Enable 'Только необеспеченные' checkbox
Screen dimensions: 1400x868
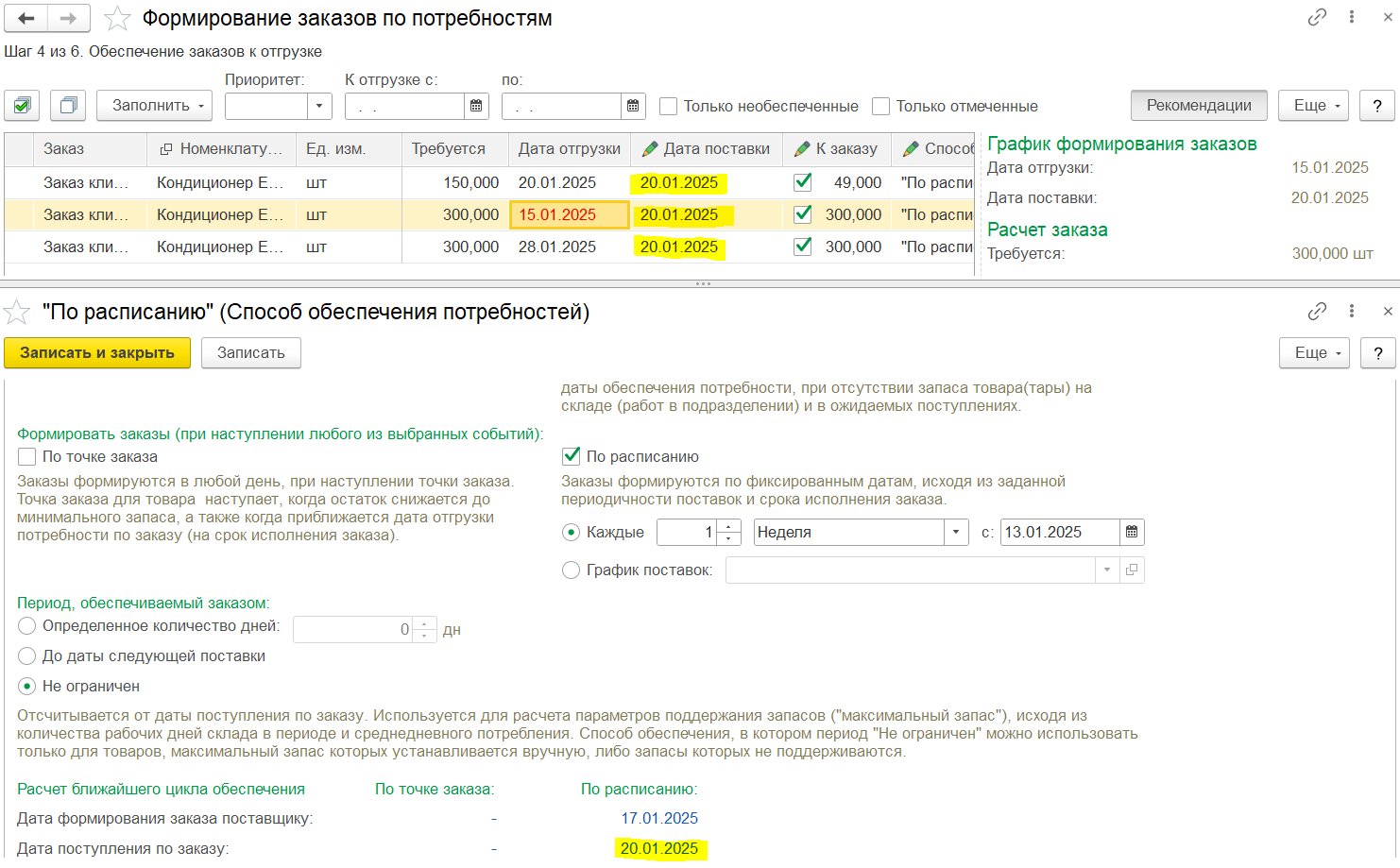tap(669, 106)
